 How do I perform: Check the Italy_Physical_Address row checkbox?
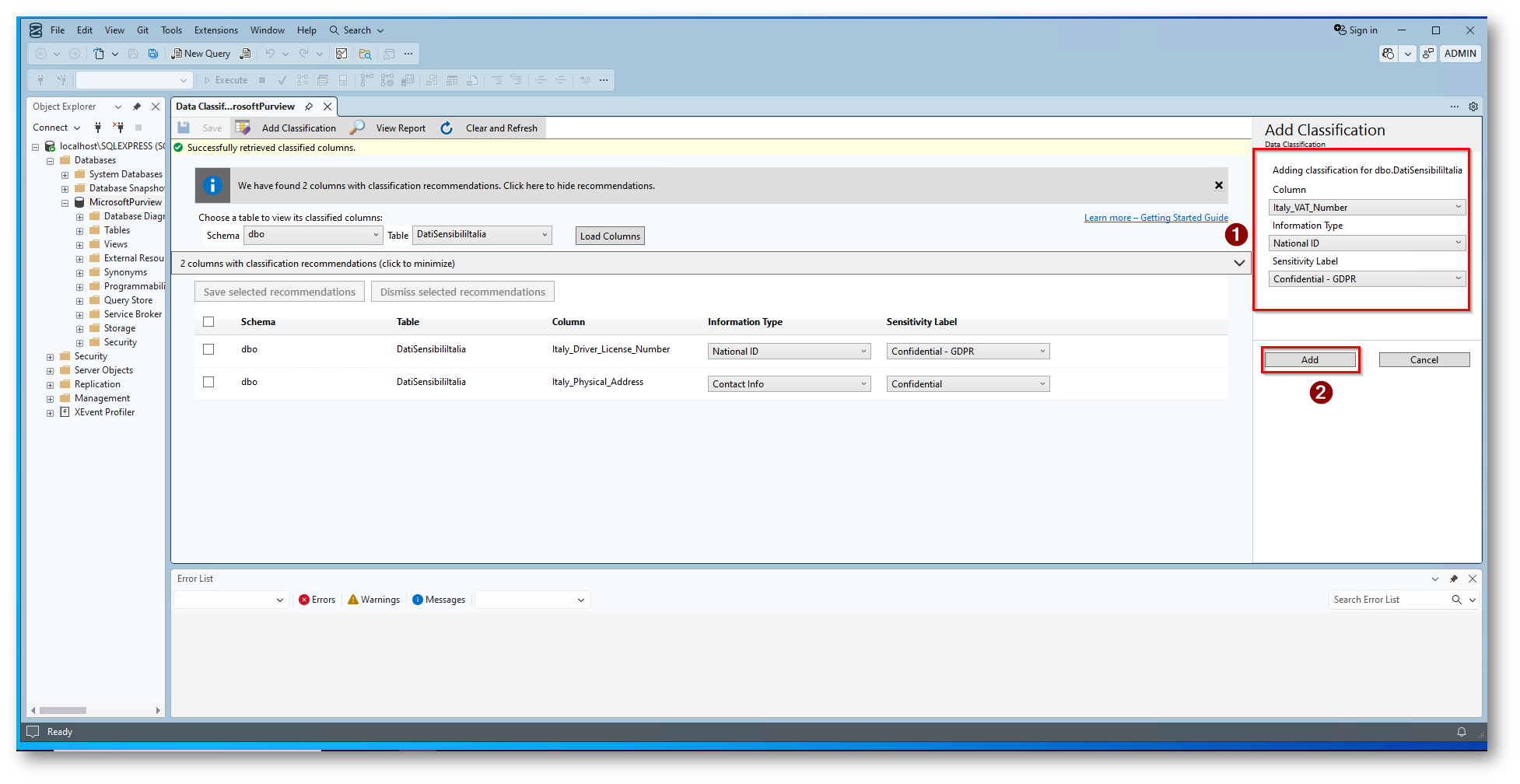pyautogui.click(x=208, y=382)
